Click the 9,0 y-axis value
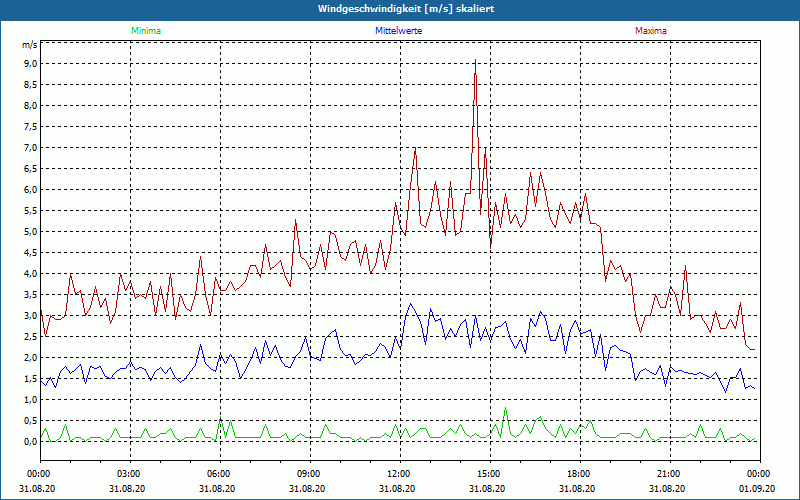This screenshot has height=500, width=800. pyautogui.click(x=30, y=64)
